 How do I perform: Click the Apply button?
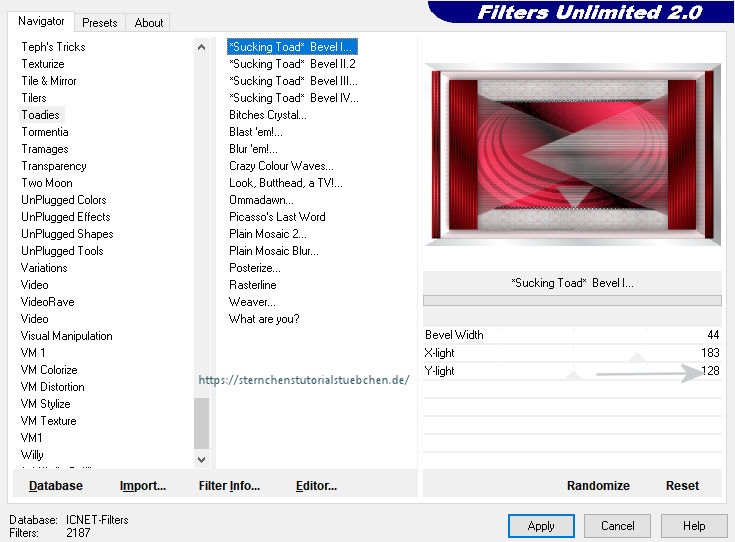click(x=540, y=525)
